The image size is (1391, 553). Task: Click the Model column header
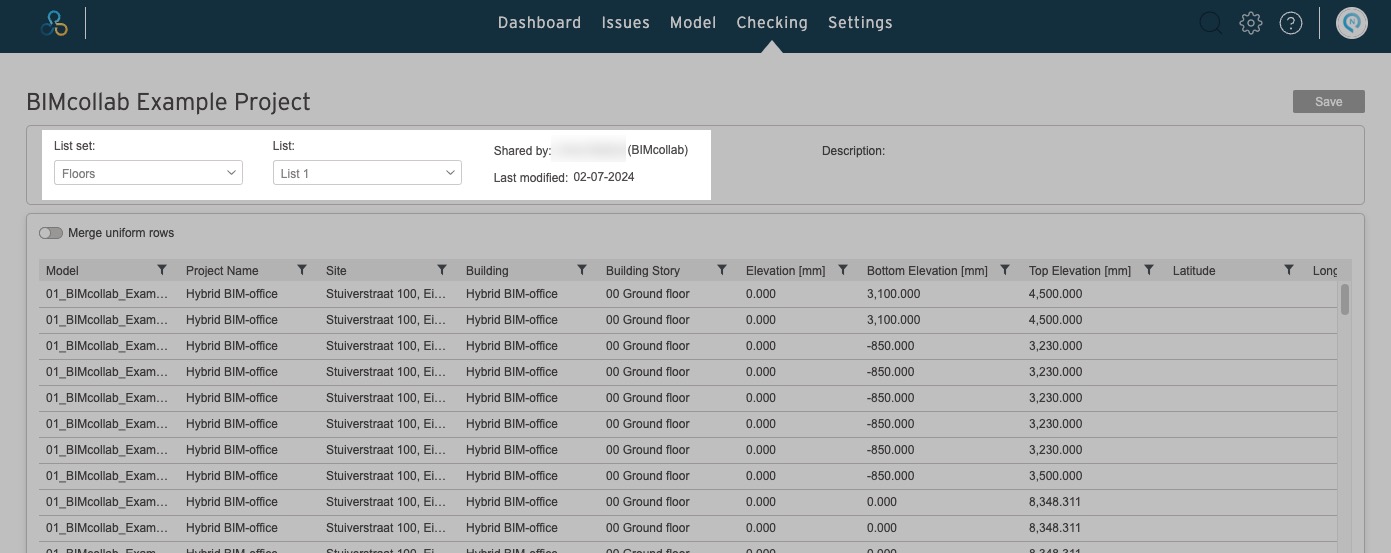(x=62, y=271)
